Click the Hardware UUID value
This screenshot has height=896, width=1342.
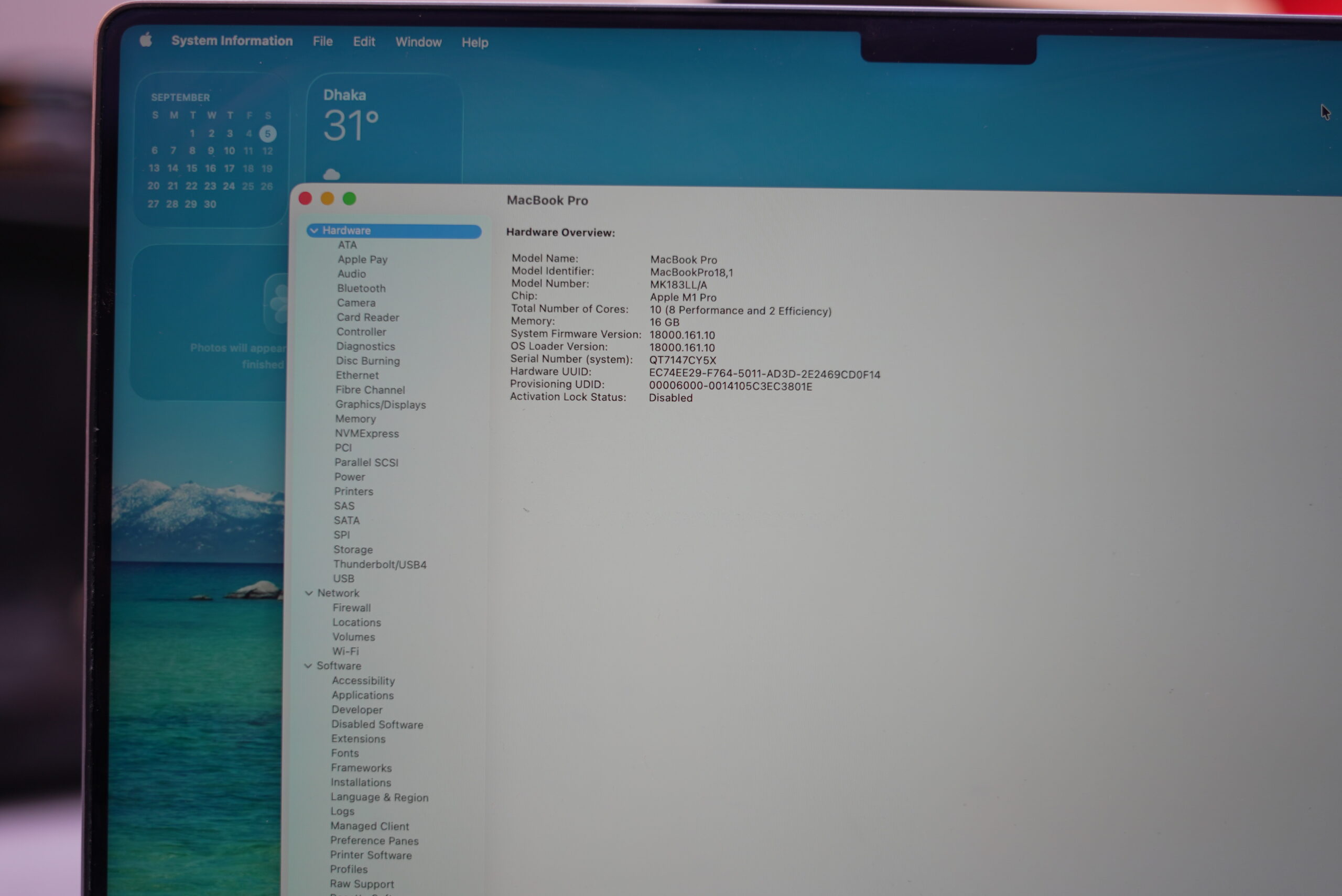point(765,374)
